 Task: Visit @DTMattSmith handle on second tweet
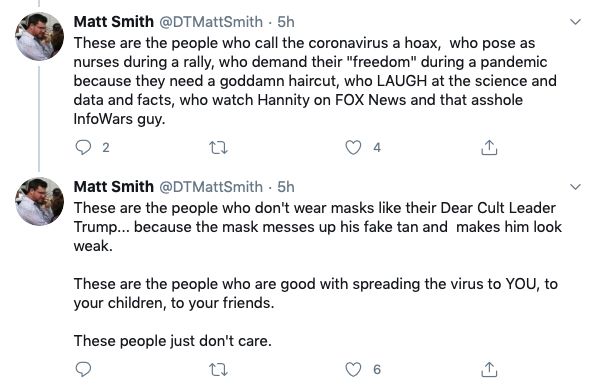pyautogui.click(x=211, y=187)
